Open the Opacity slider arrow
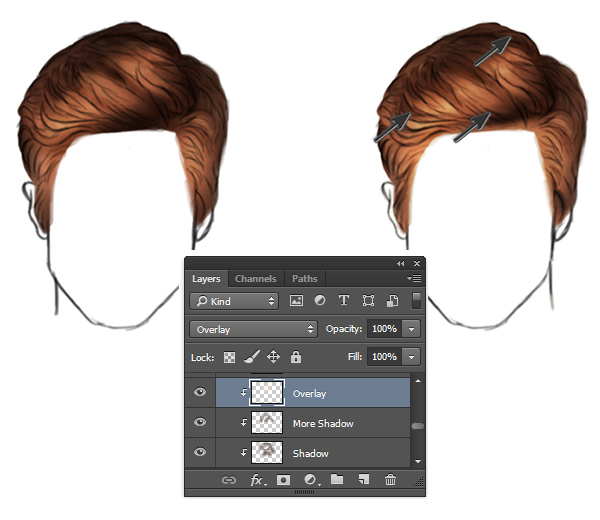 point(411,329)
